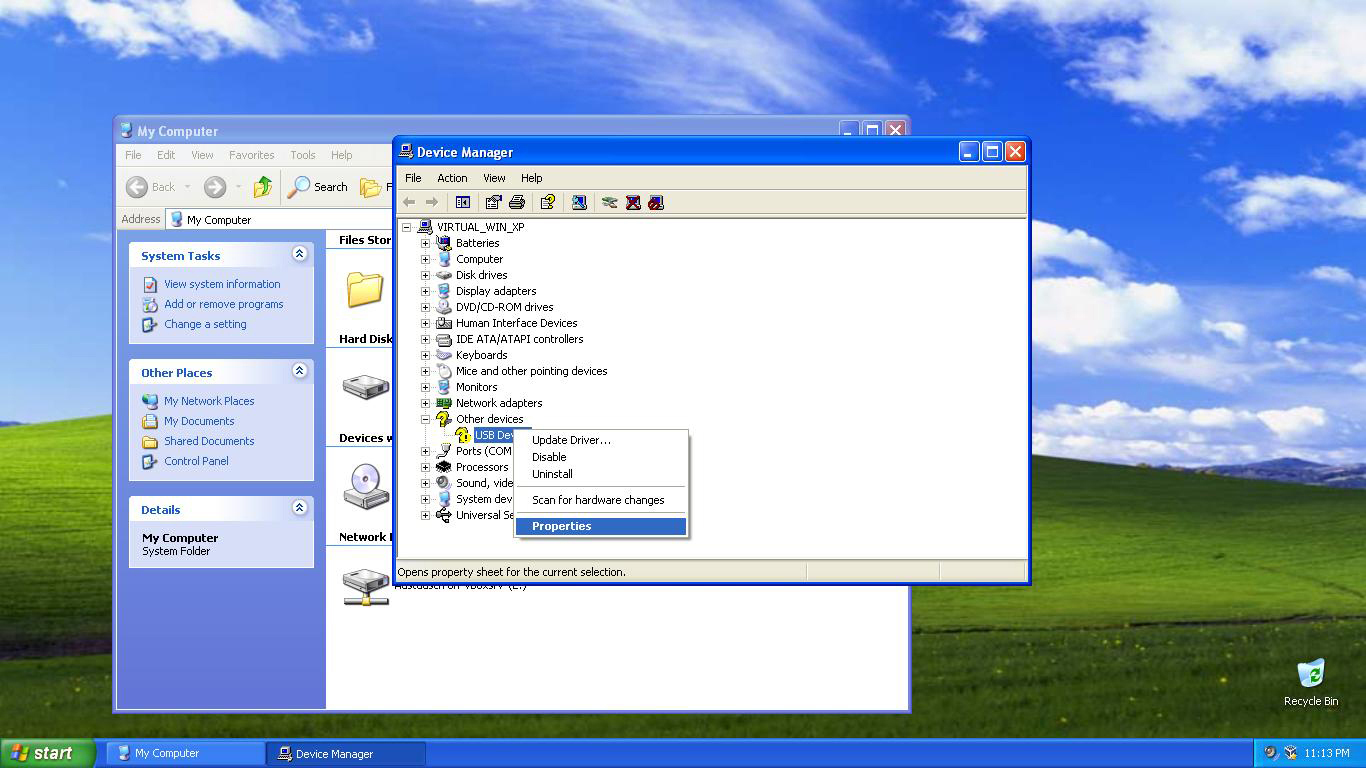Viewport: 1366px width, 768px height.
Task: Collapse the System Tasks panel
Action: tap(299, 254)
